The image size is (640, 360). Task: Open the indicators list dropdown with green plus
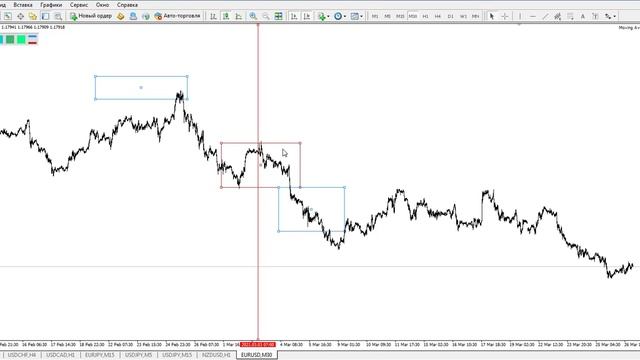point(324,16)
